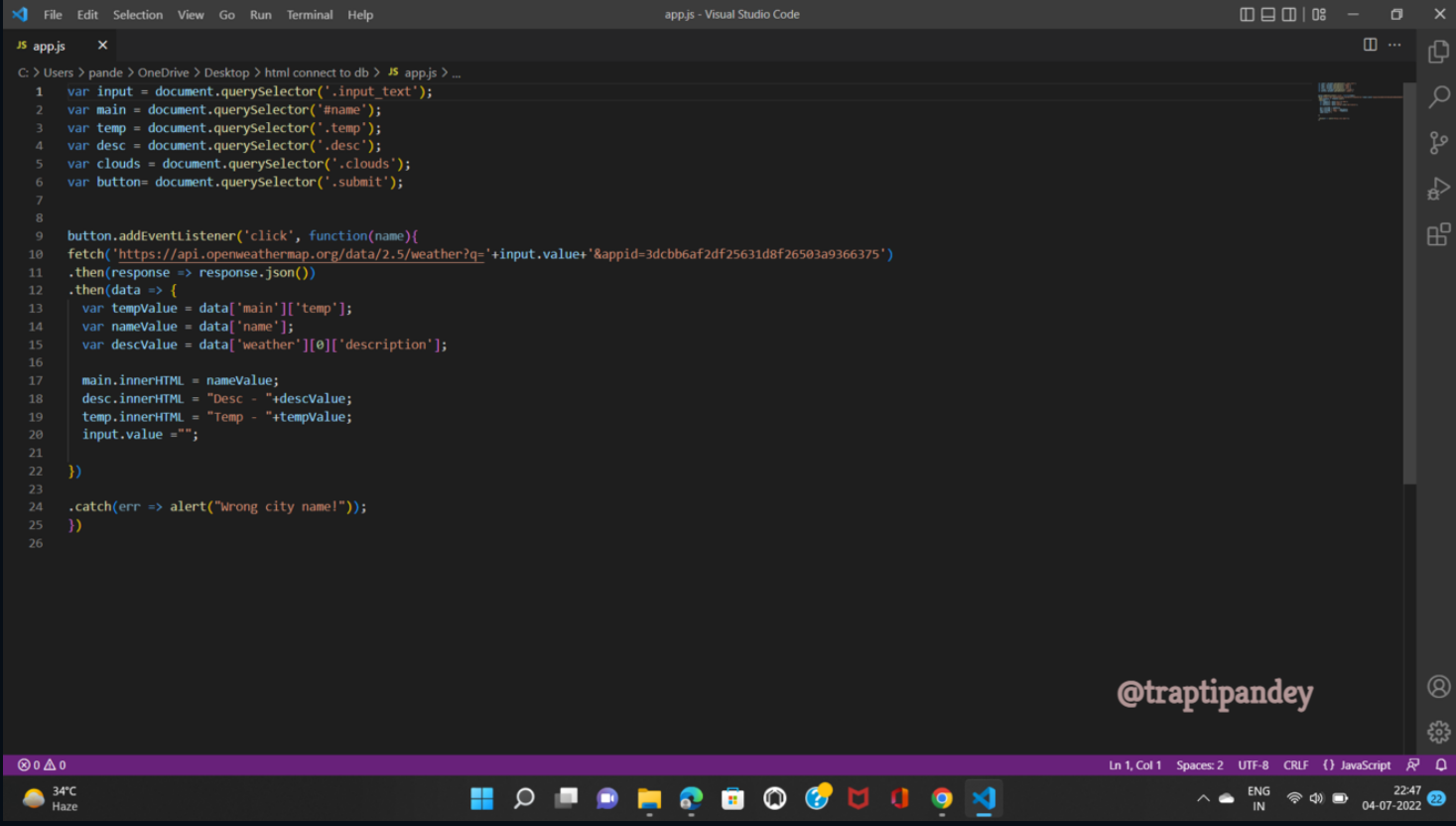Viewport: 1456px width, 826px height.
Task: Open the Run menu
Action: coord(261,15)
